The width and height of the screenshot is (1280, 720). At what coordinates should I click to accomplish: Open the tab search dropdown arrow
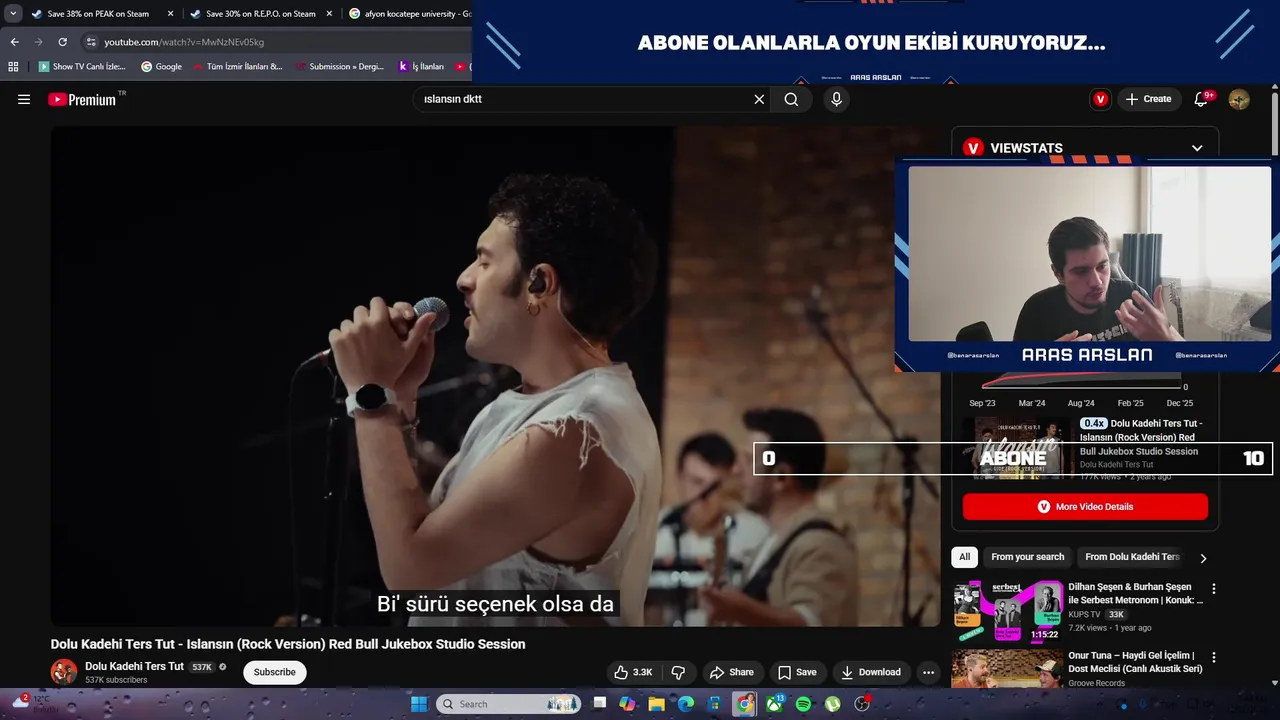[x=12, y=14]
